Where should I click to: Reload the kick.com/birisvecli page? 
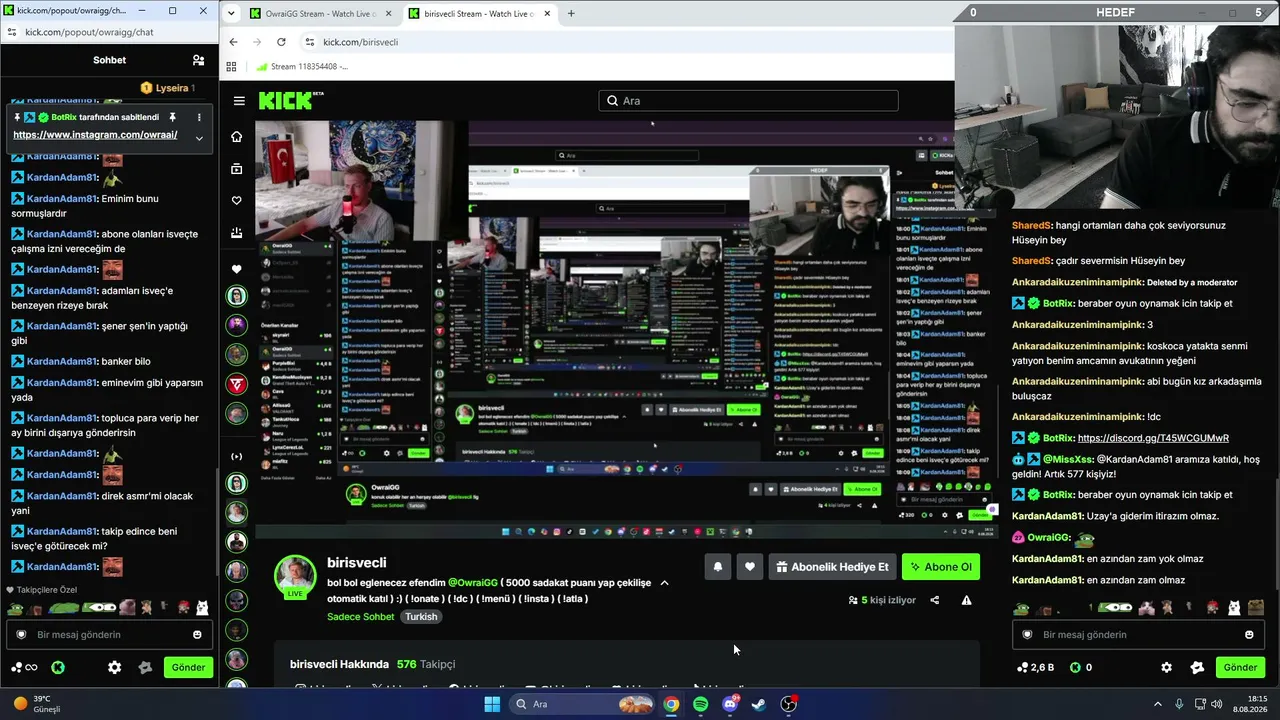[x=281, y=42]
